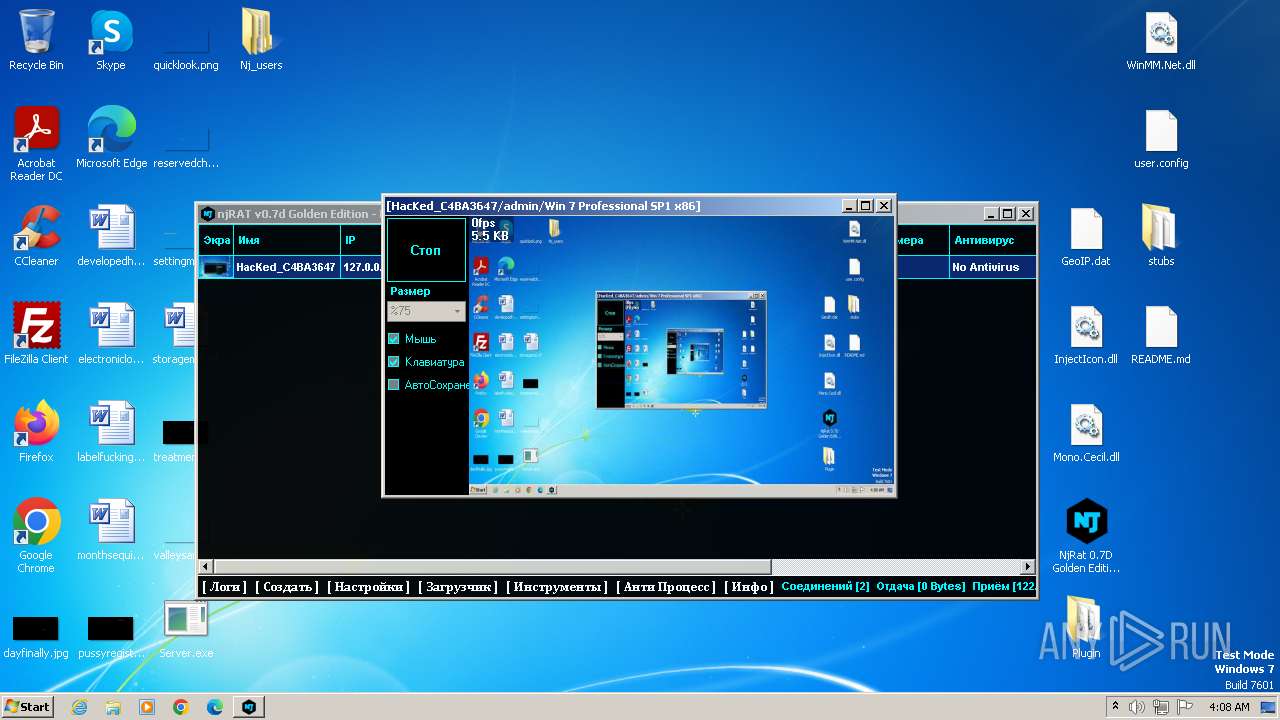Image resolution: width=1280 pixels, height=720 pixels.
Task: Click the Имя column header
Action: [287, 240]
